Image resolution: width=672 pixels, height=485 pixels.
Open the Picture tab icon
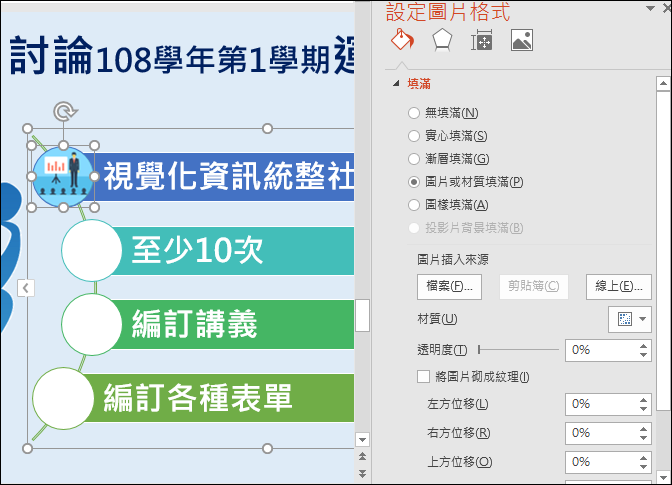point(522,40)
